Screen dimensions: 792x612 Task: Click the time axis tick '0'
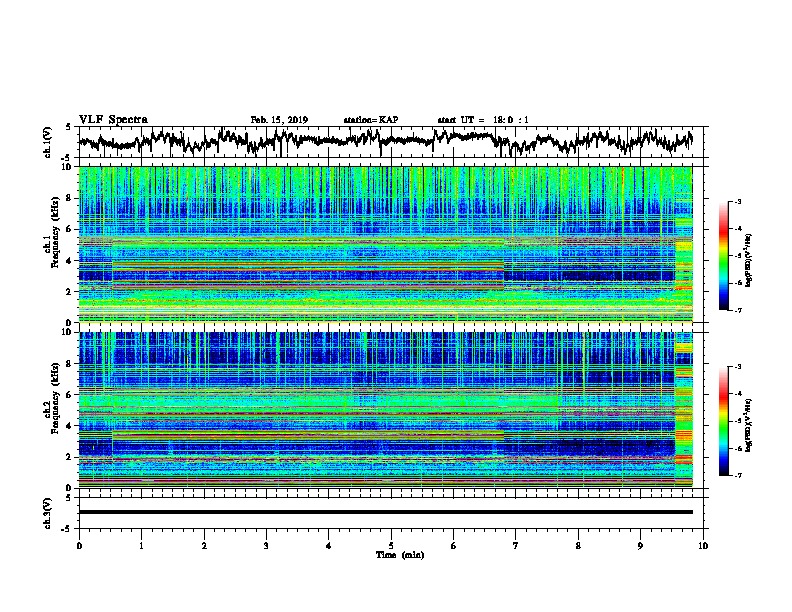(79, 546)
